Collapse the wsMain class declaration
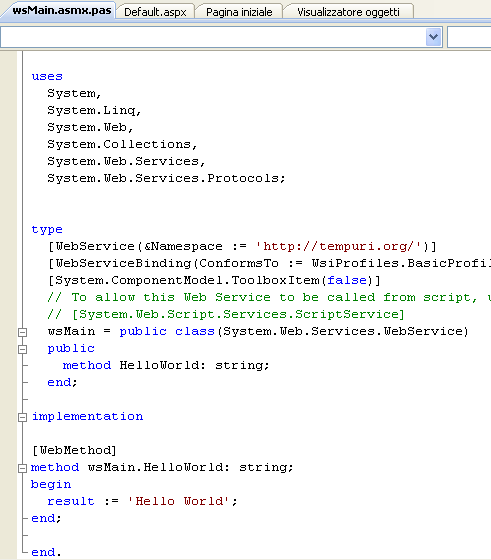The image size is (491, 560). coord(22,332)
